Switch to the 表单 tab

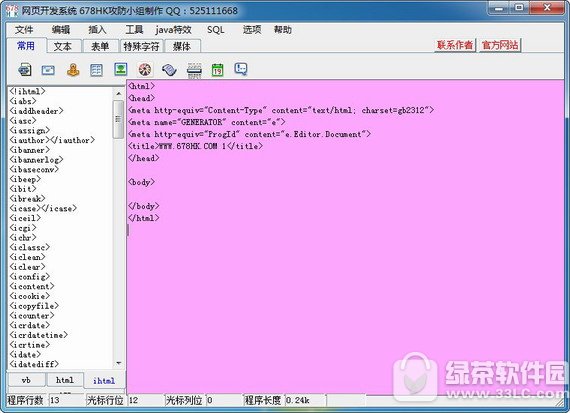tap(100, 46)
